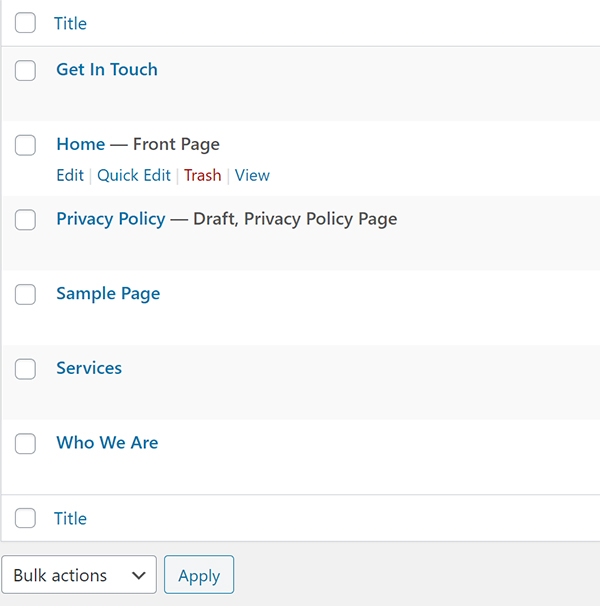Open Quick Edit for the Home page

134,175
